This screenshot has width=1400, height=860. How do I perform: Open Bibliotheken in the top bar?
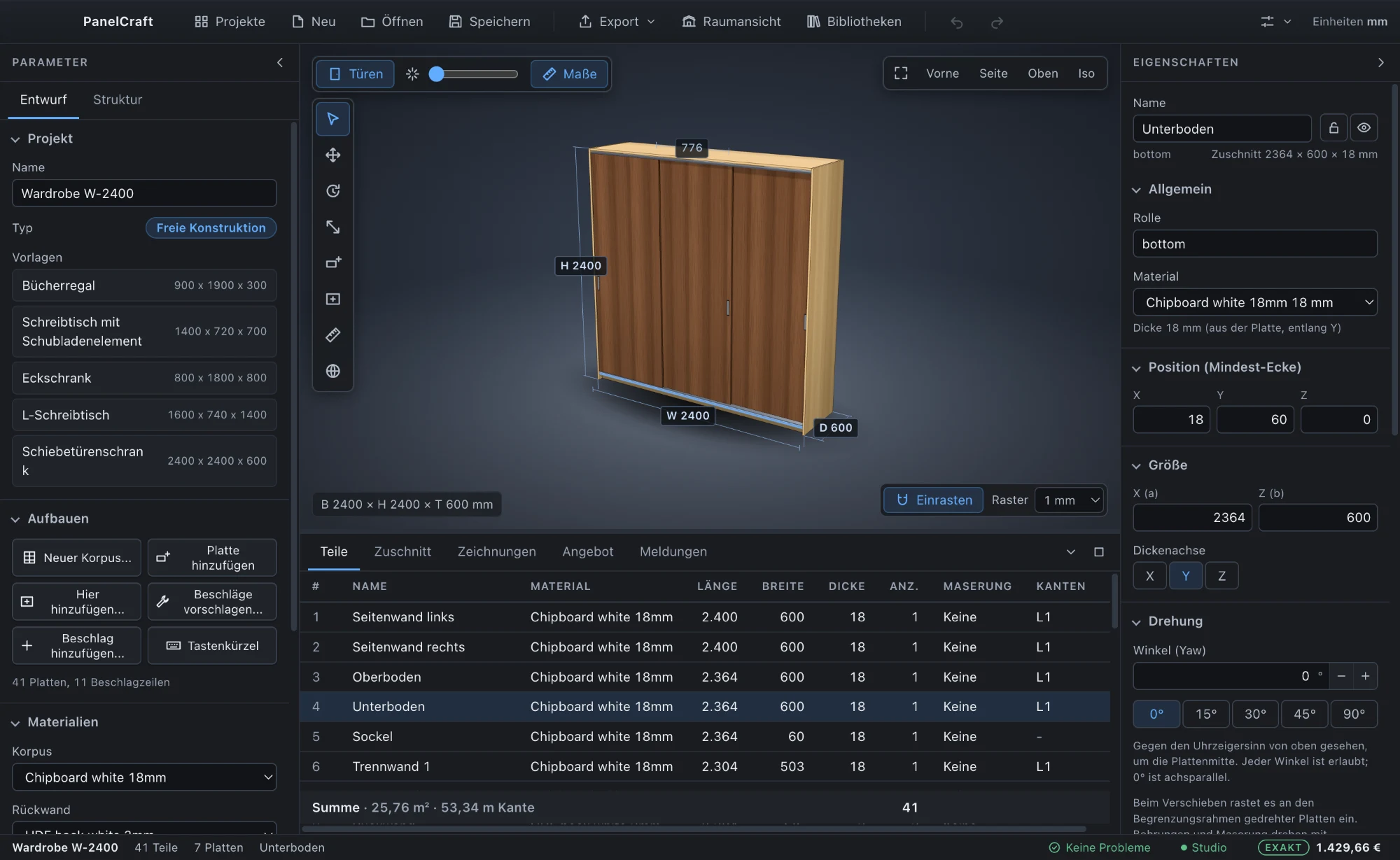[x=854, y=22]
